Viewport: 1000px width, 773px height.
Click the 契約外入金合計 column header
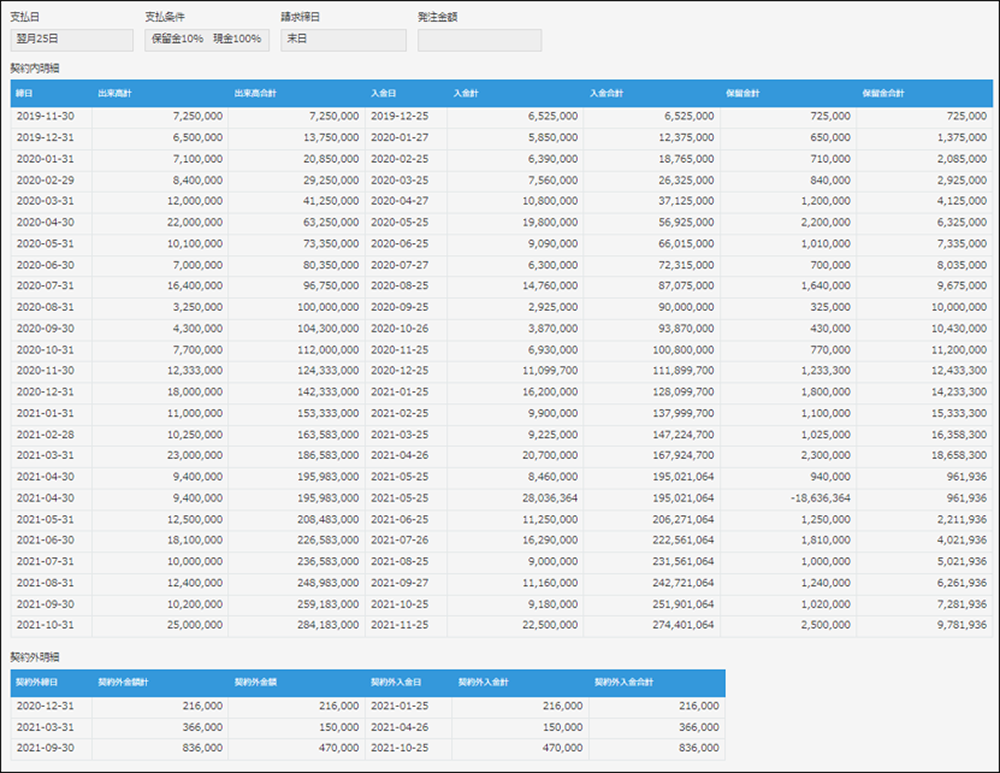657,683
